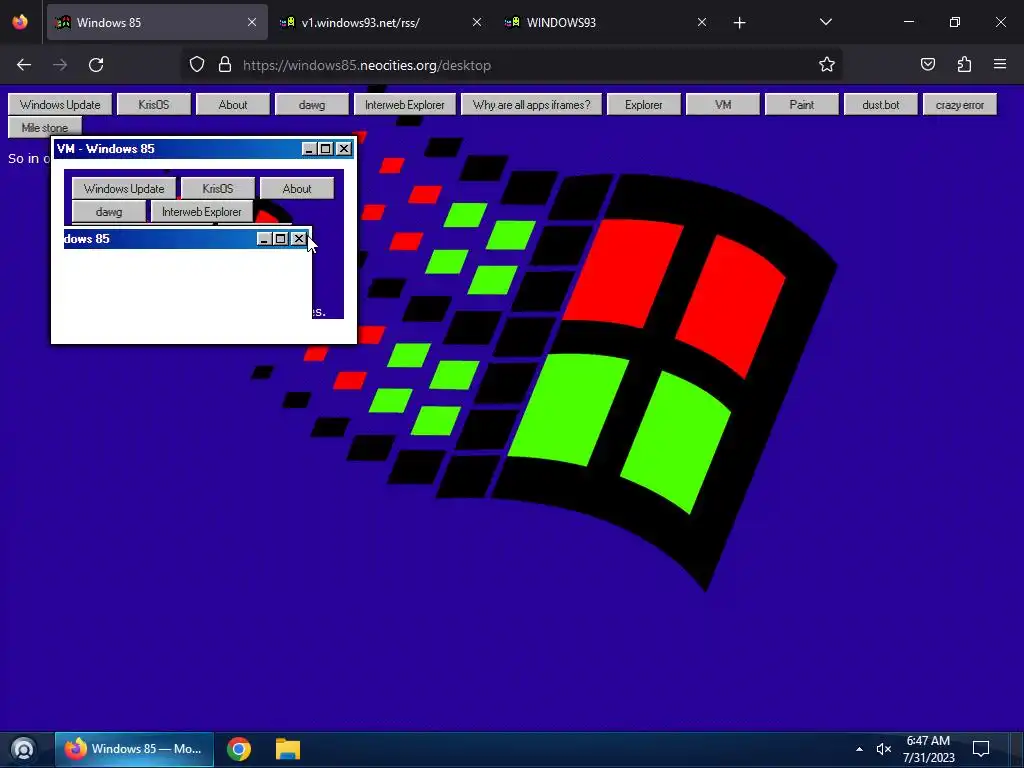1024x768 pixels.
Task: Open Interweb Explorer on the desktop toolbar
Action: tap(404, 104)
